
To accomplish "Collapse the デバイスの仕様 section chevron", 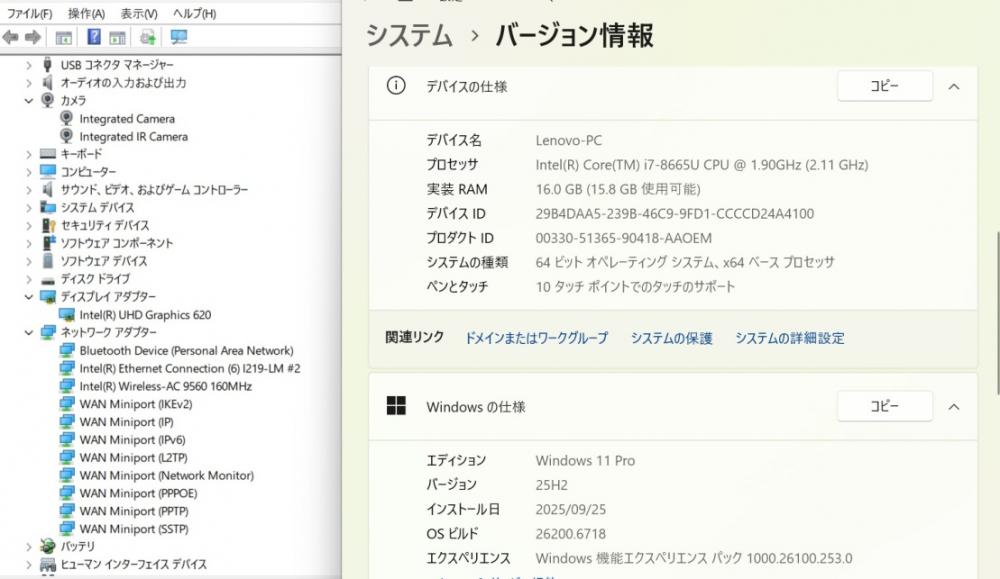I will [954, 87].
